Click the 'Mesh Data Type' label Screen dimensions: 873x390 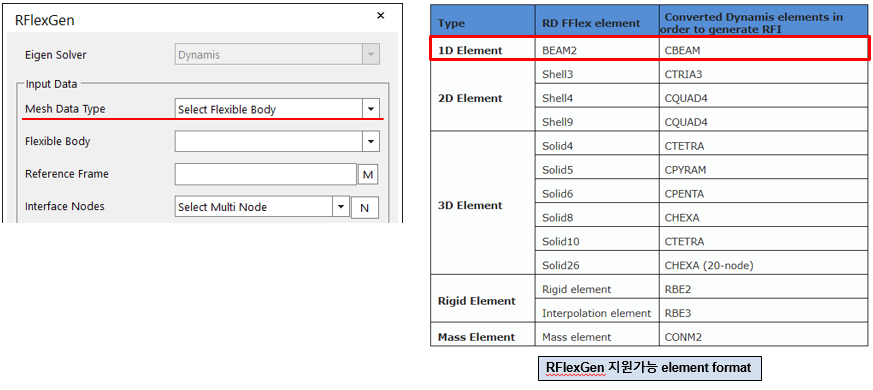click(x=65, y=109)
